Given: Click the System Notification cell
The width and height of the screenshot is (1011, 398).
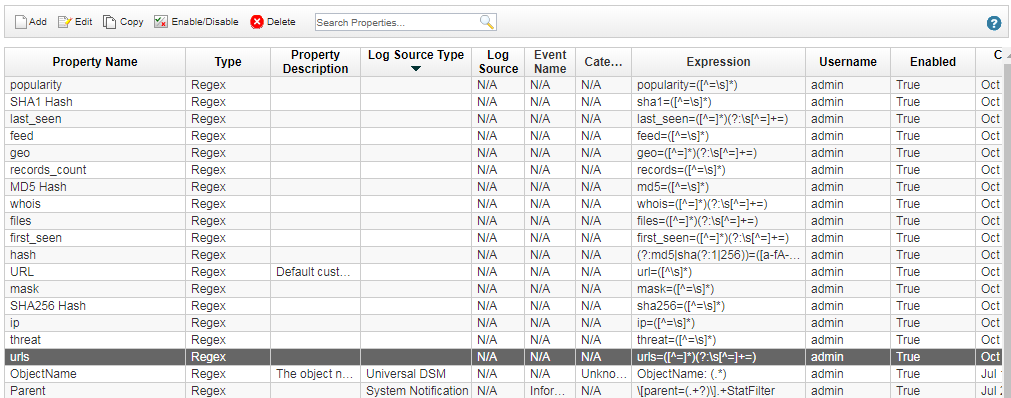Looking at the screenshot, I should point(416,390).
